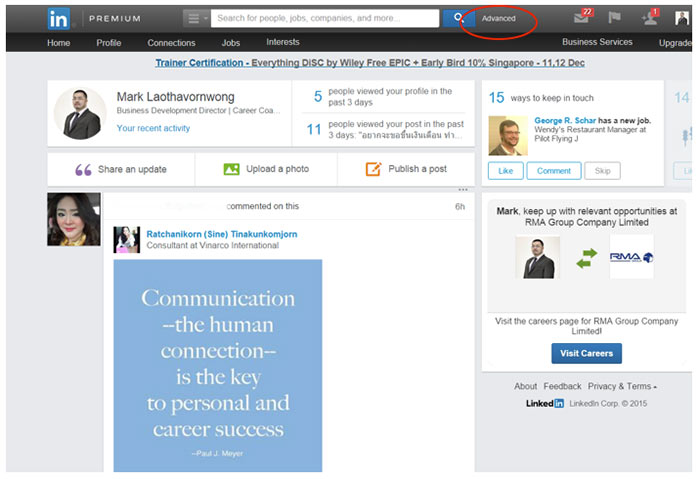Go to the Home menu item

point(58,43)
